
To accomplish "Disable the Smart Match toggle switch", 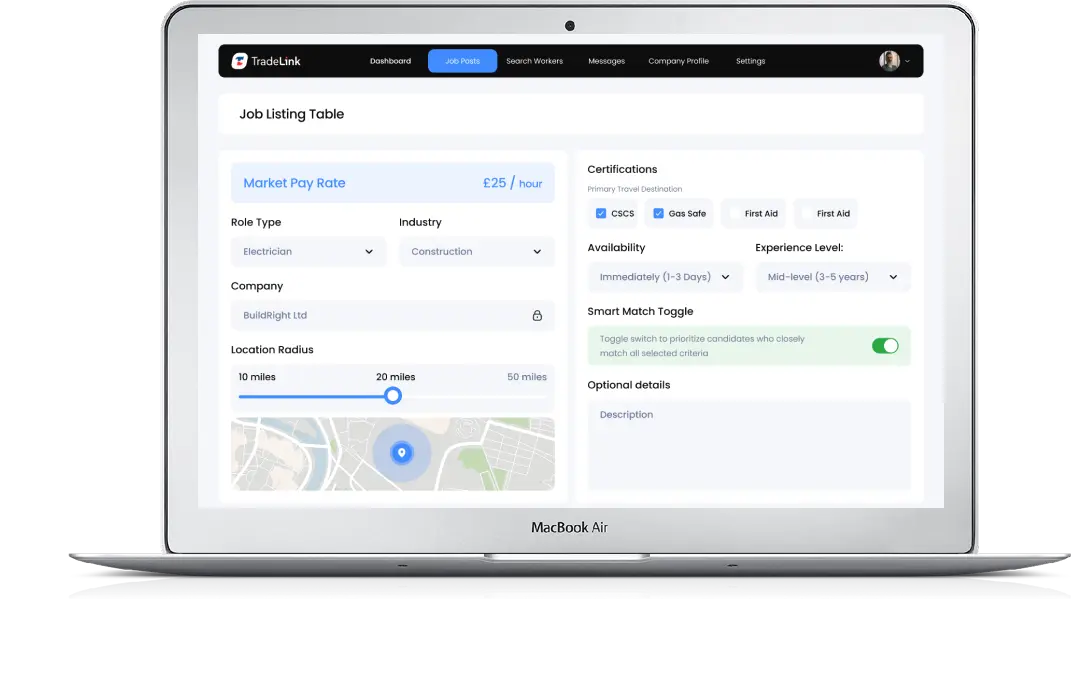I will pyautogui.click(x=885, y=346).
